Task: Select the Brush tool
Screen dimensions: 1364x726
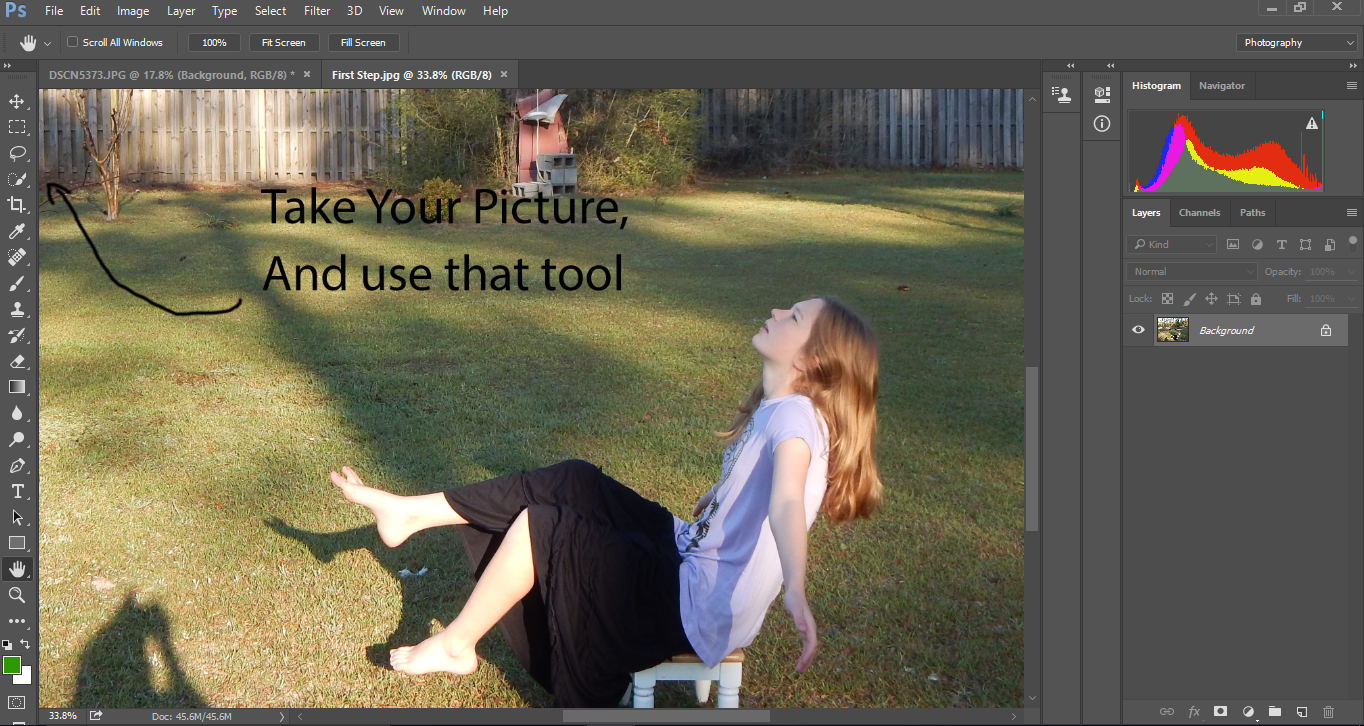Action: [x=17, y=283]
